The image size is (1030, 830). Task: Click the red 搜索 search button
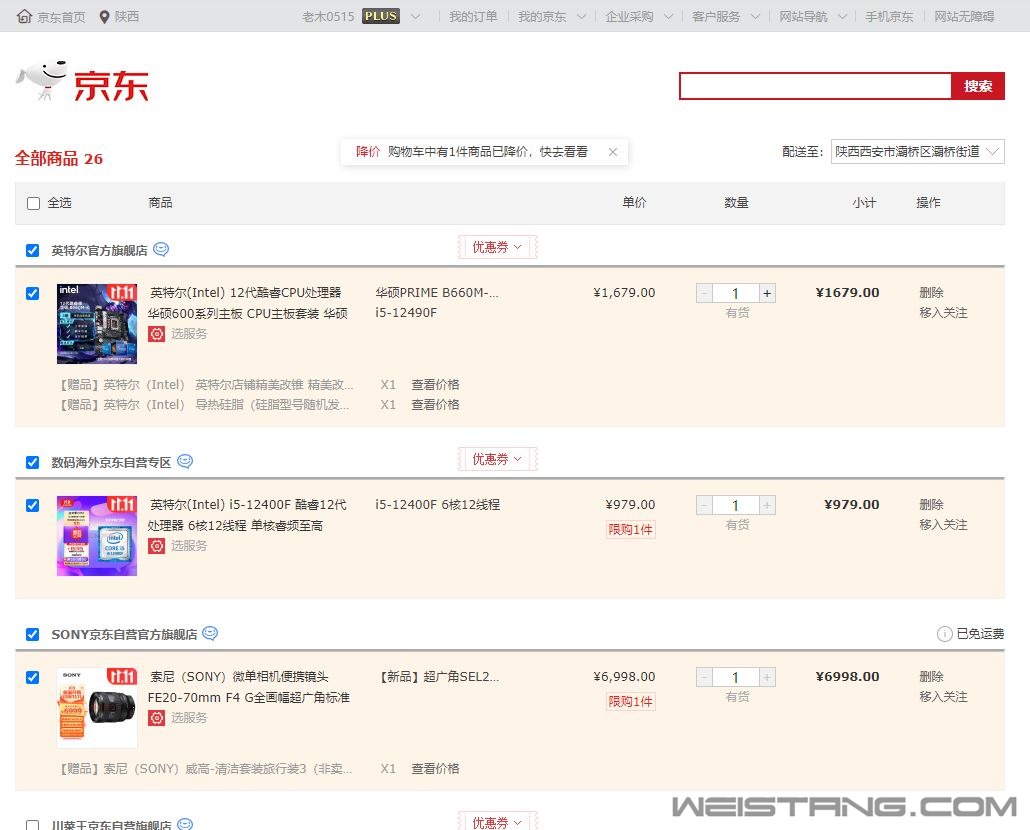click(x=977, y=86)
